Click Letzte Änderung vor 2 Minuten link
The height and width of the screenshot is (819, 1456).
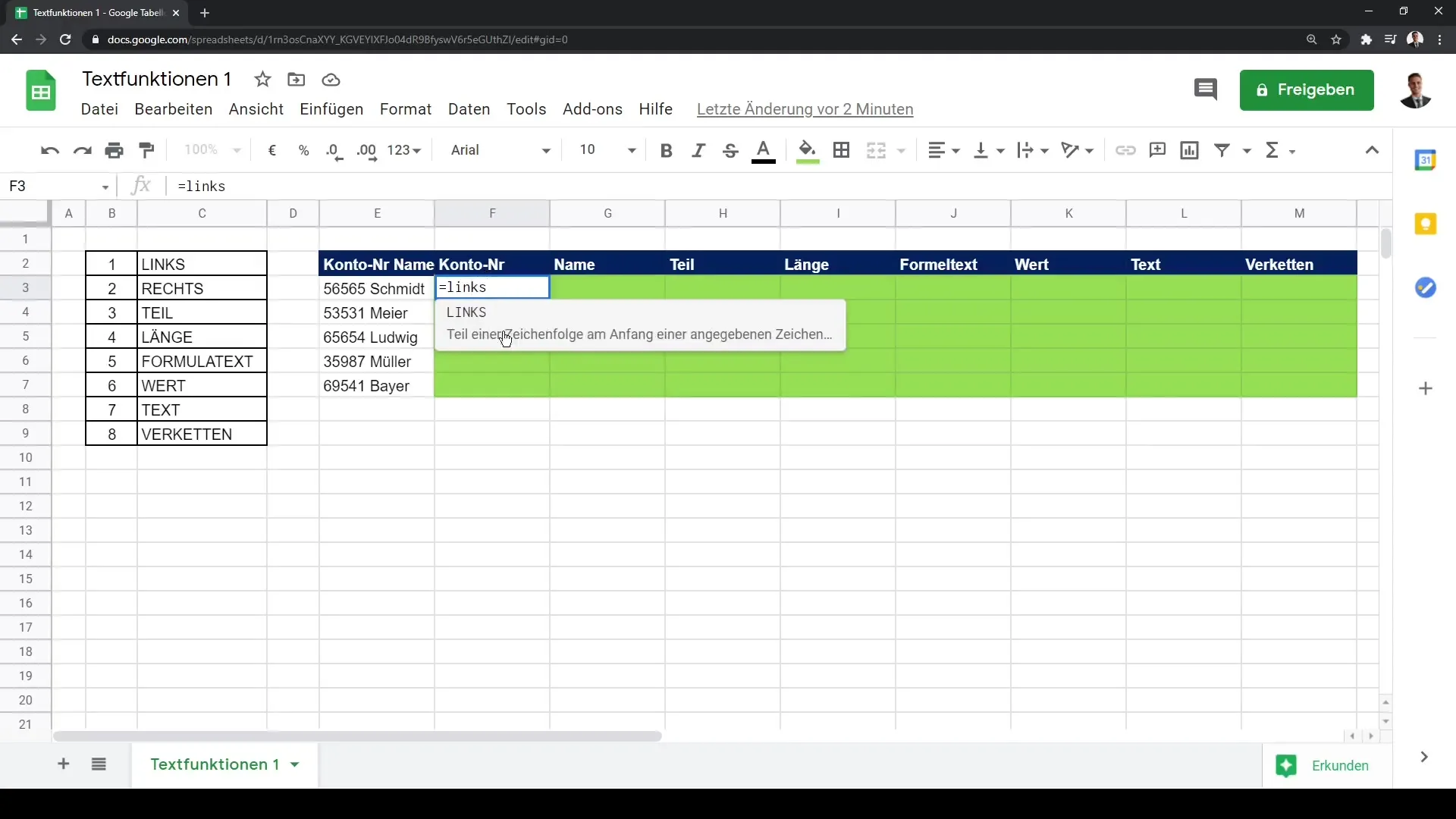coord(805,109)
